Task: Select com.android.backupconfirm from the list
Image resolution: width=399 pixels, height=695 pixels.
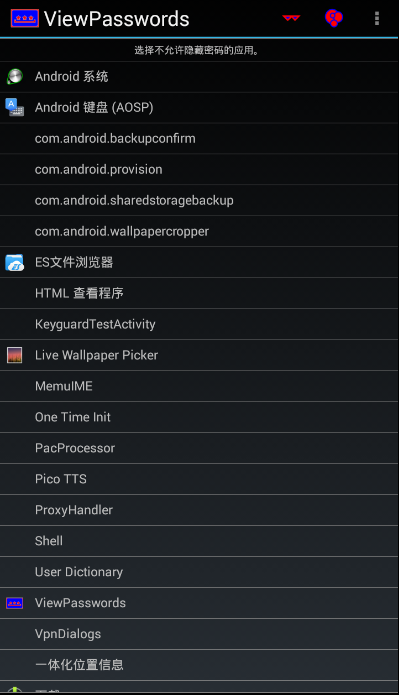Action: pyautogui.click(x=199, y=138)
